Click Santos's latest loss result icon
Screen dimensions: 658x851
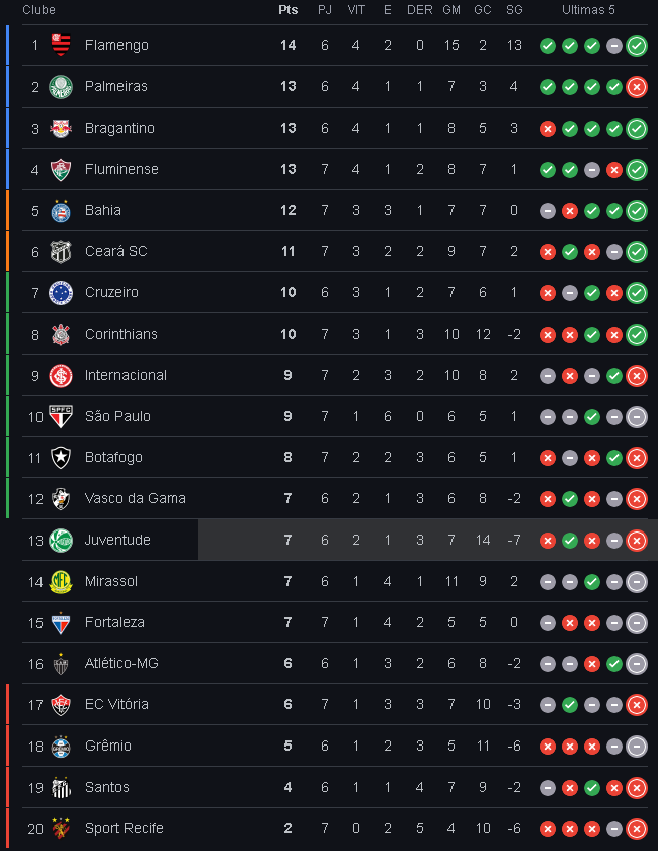tap(637, 788)
